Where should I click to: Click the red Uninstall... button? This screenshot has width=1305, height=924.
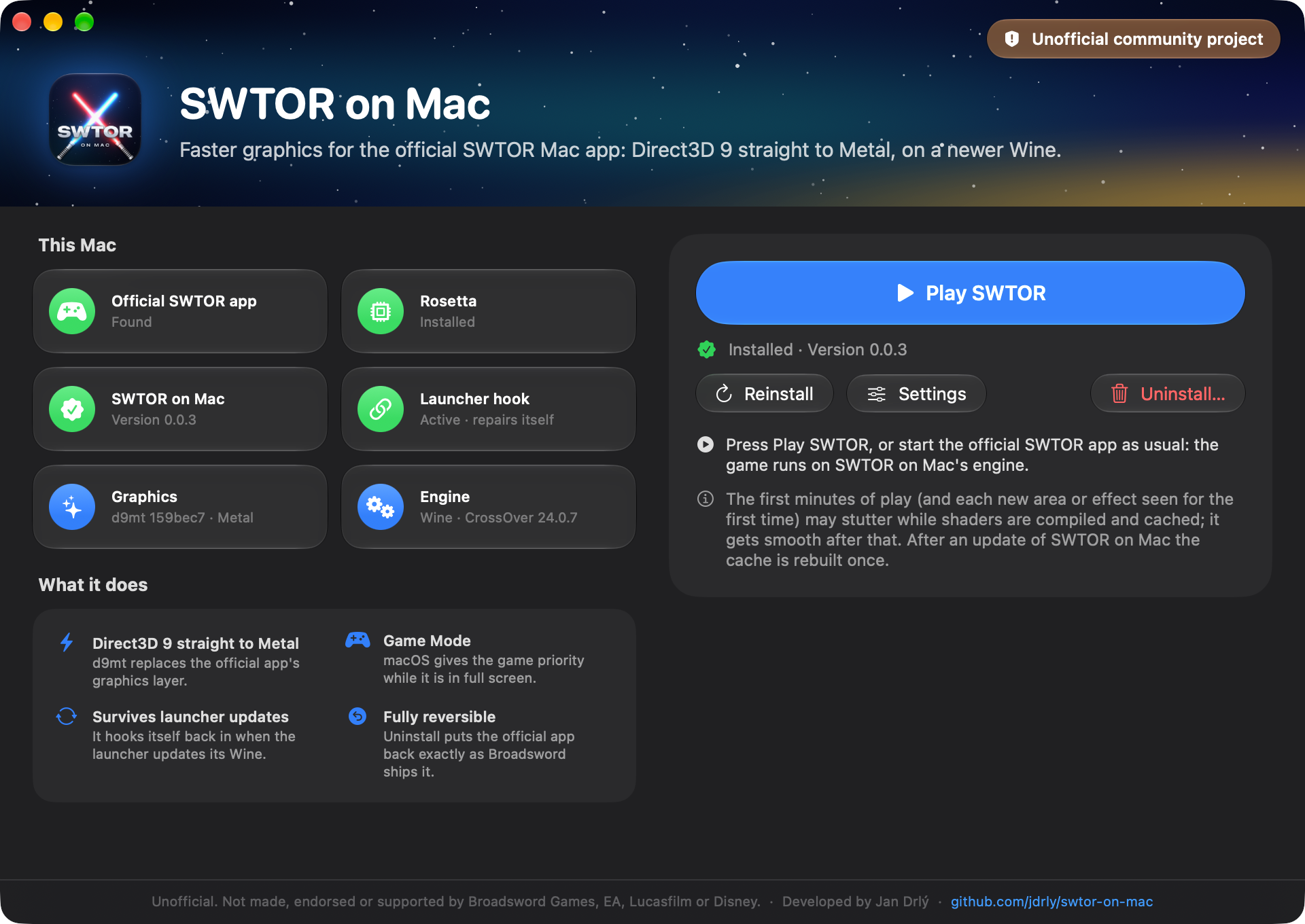click(x=1168, y=393)
